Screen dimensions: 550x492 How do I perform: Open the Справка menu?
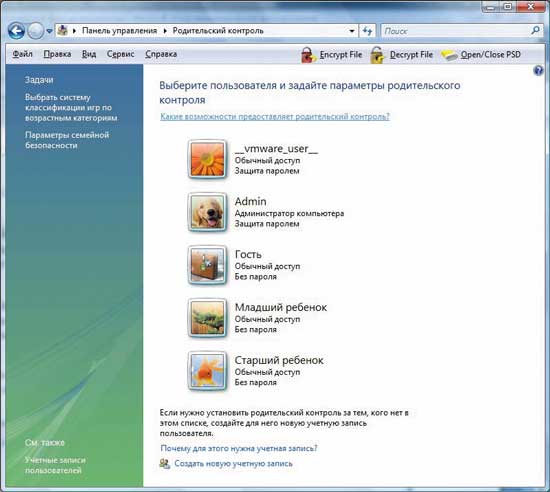[161, 54]
